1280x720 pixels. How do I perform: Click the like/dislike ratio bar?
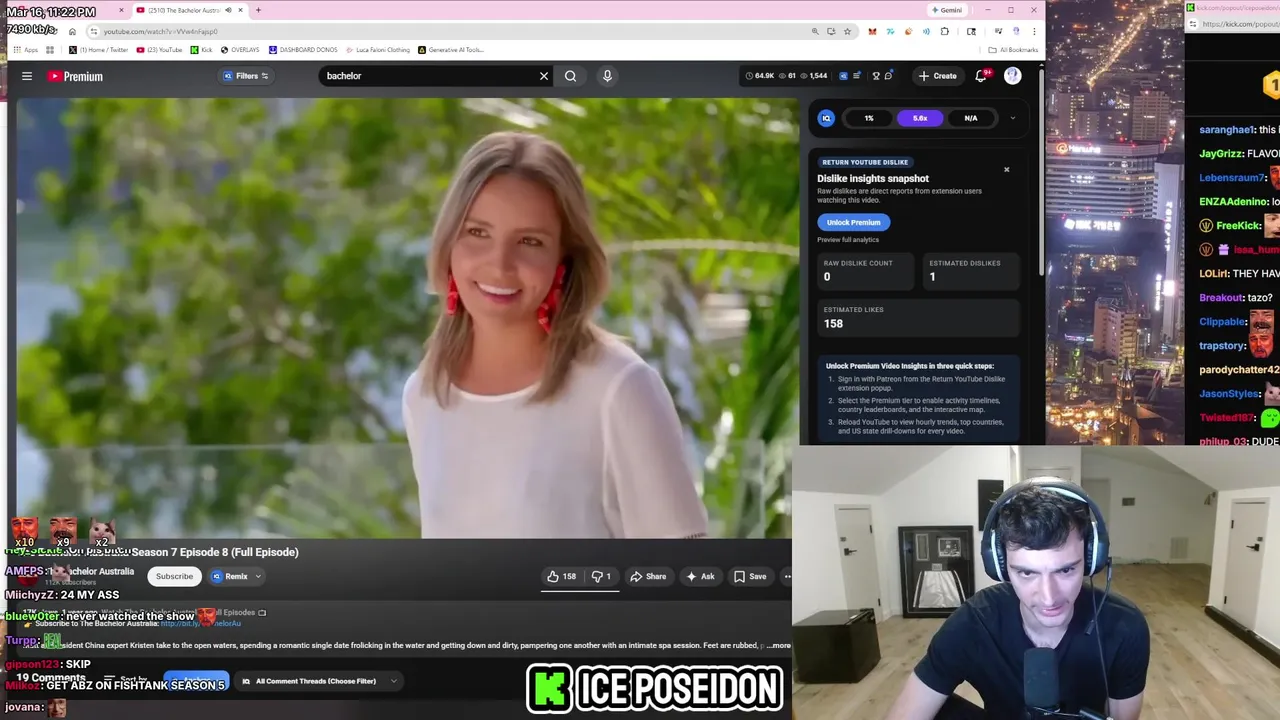click(580, 590)
